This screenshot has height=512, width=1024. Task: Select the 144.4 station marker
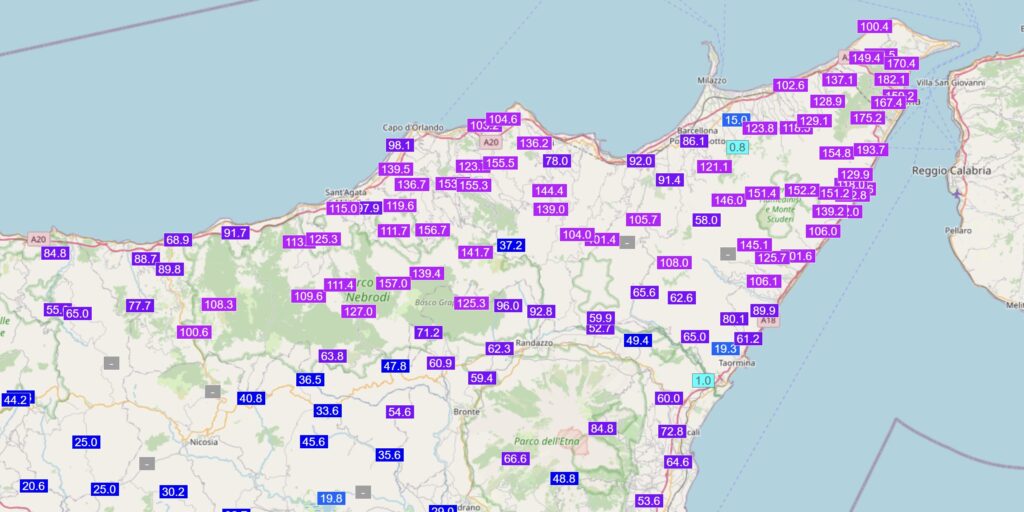coord(549,191)
